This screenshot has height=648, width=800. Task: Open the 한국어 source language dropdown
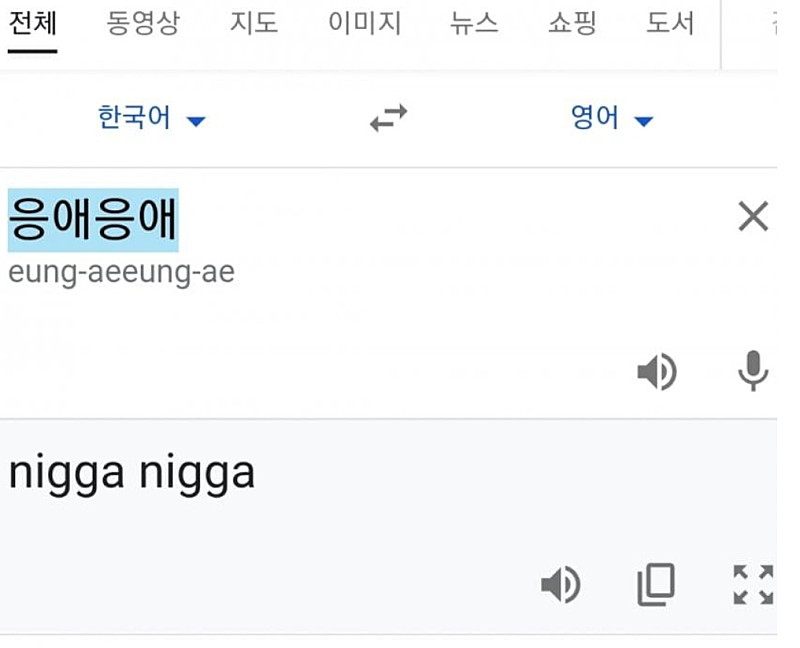tap(135, 119)
